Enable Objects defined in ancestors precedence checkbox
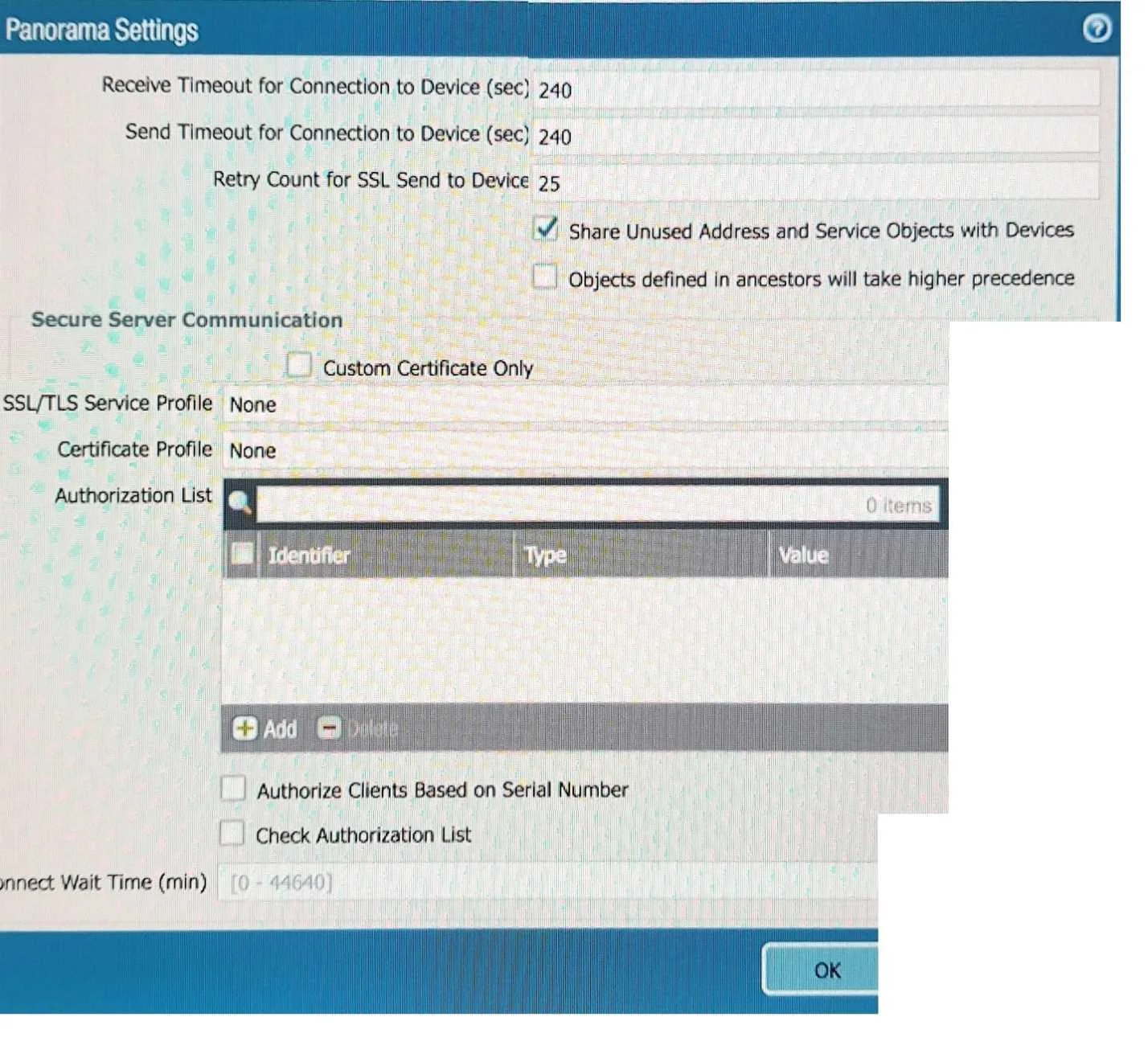The image size is (1148, 1058). [x=545, y=277]
